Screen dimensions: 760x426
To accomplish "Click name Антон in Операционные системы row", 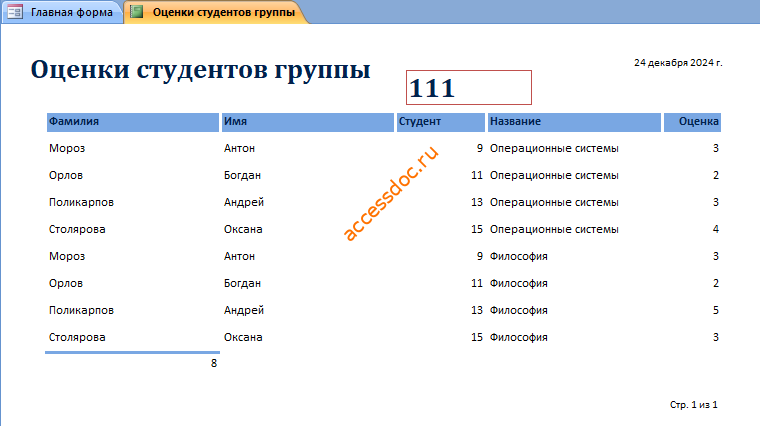I will [x=239, y=148].
